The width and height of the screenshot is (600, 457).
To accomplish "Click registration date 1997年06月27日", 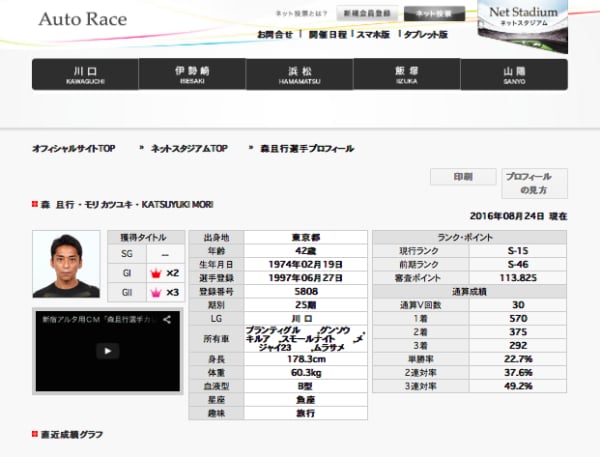I will point(306,278).
